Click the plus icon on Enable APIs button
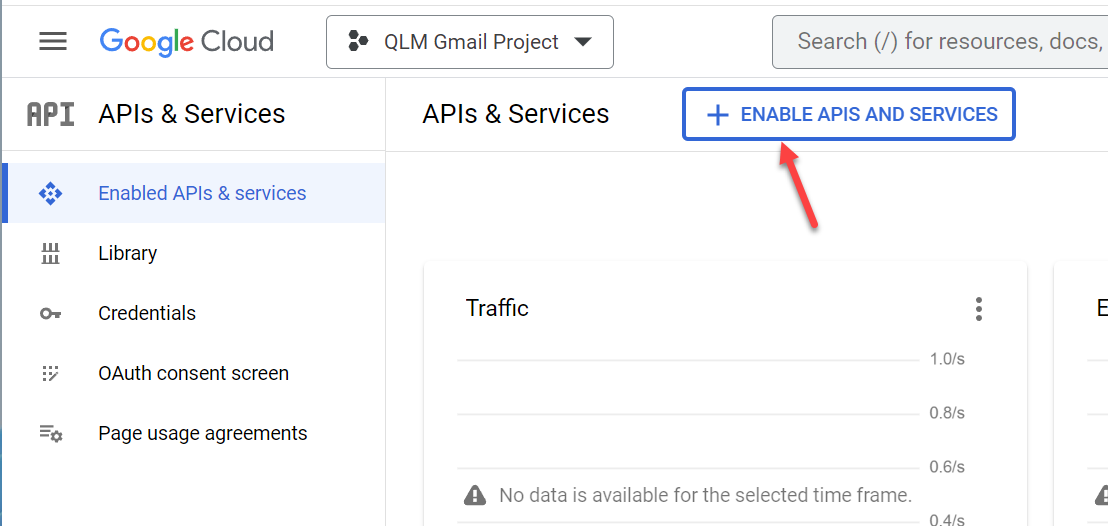This screenshot has height=526, width=1108. pos(717,115)
